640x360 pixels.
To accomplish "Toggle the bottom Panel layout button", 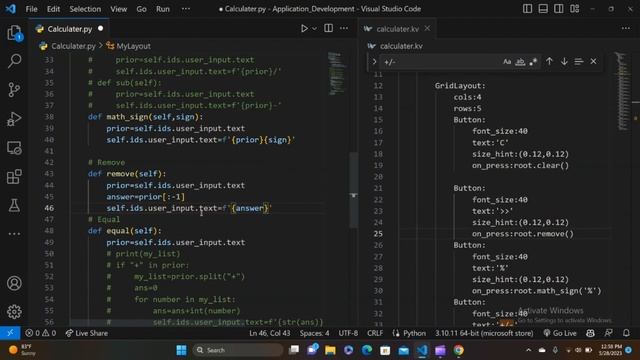I will coord(543,9).
